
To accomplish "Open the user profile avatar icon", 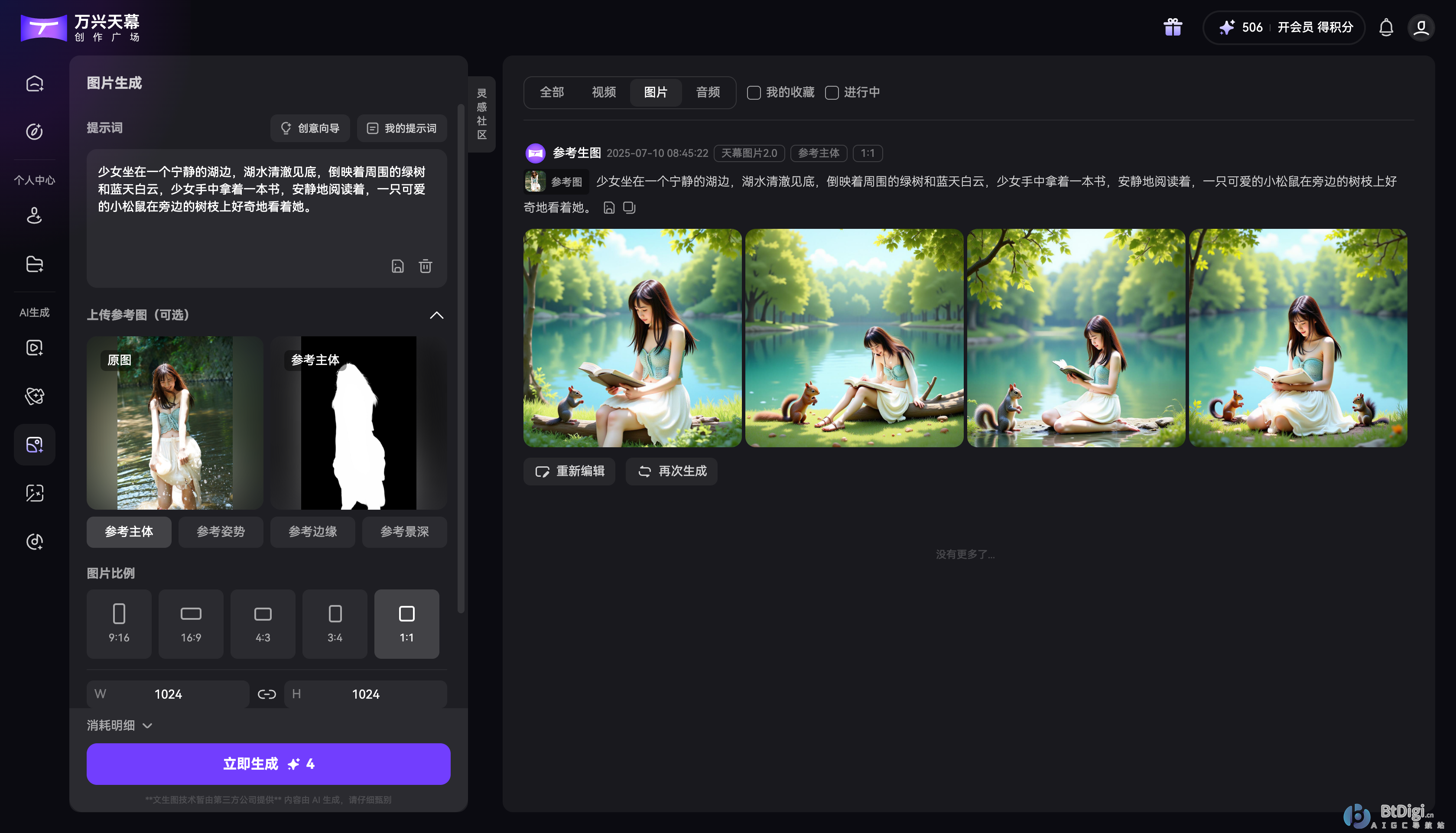I will click(1420, 27).
